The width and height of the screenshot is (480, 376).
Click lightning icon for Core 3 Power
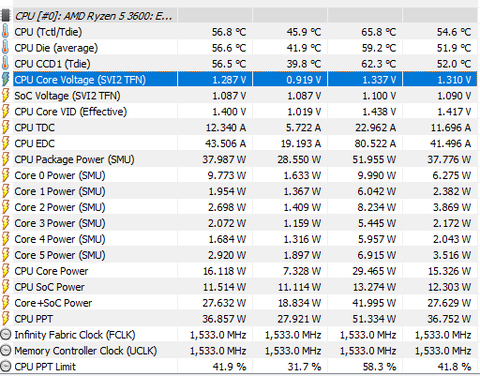(x=6, y=223)
